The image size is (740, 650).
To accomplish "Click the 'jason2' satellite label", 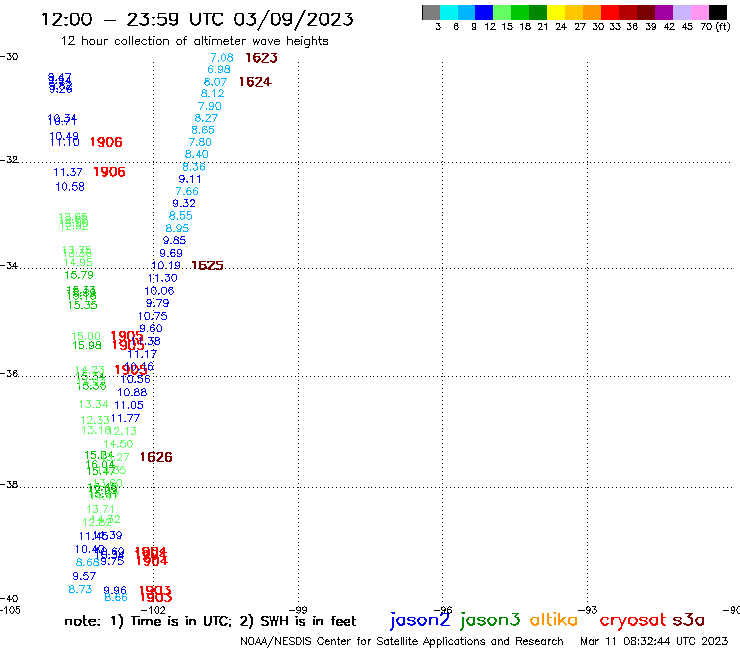I will [420, 620].
